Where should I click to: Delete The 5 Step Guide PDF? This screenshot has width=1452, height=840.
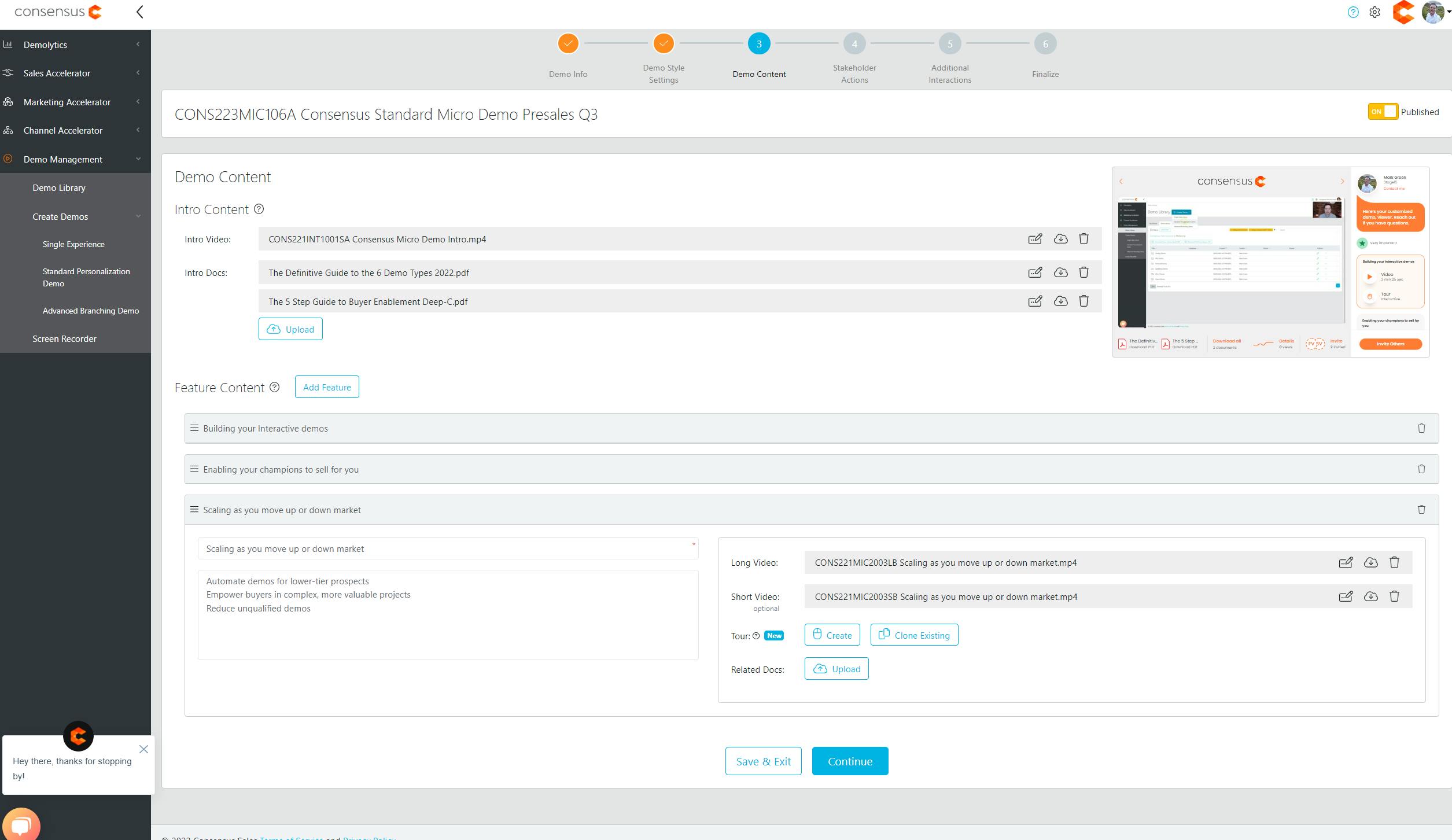click(x=1084, y=301)
